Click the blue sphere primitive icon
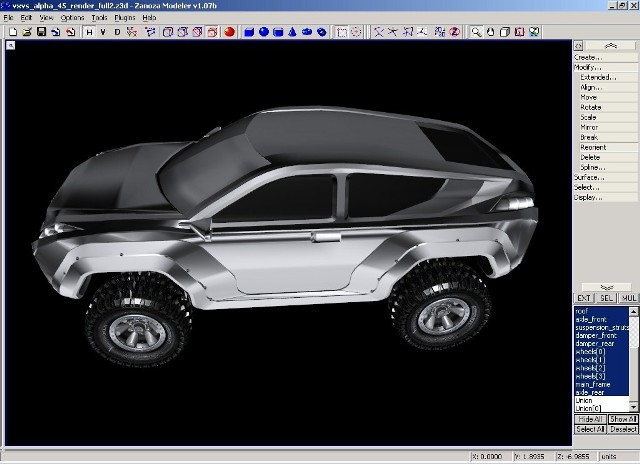The width and height of the screenshot is (640, 464). [x=264, y=32]
